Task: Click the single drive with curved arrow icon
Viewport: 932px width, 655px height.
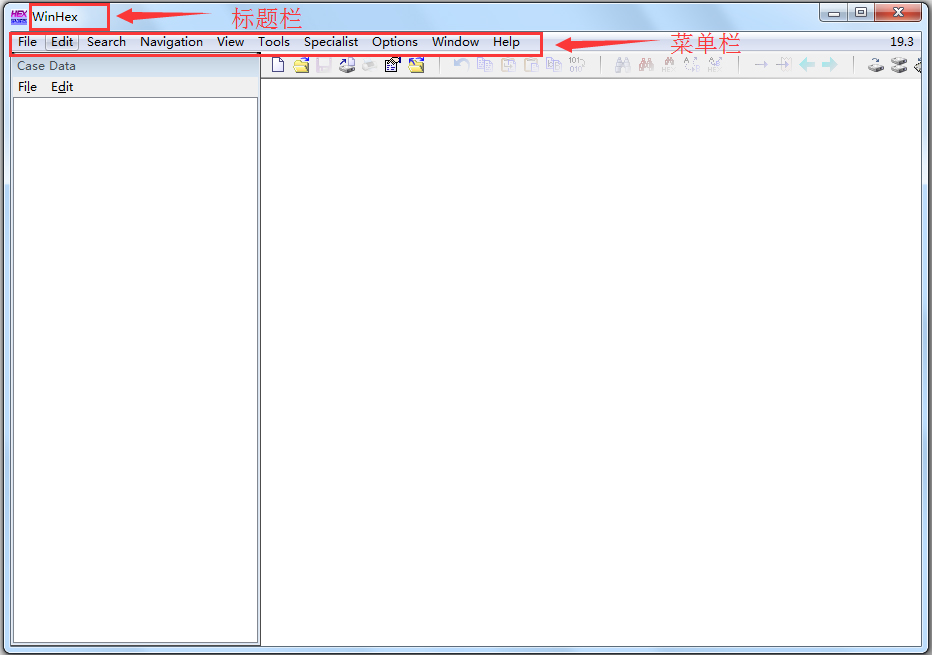Action: coord(876,65)
